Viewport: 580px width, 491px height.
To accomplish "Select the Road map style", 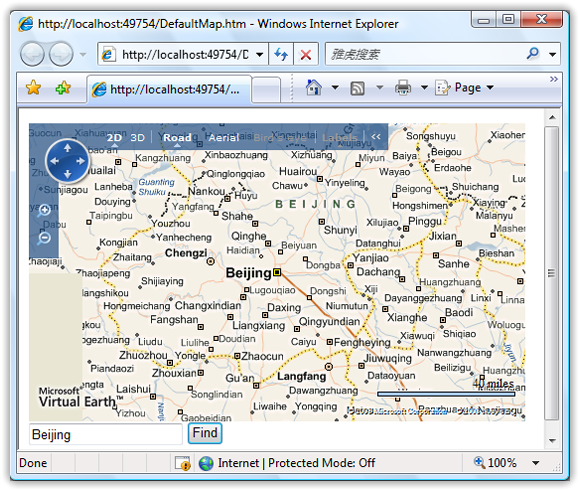I will [x=178, y=138].
